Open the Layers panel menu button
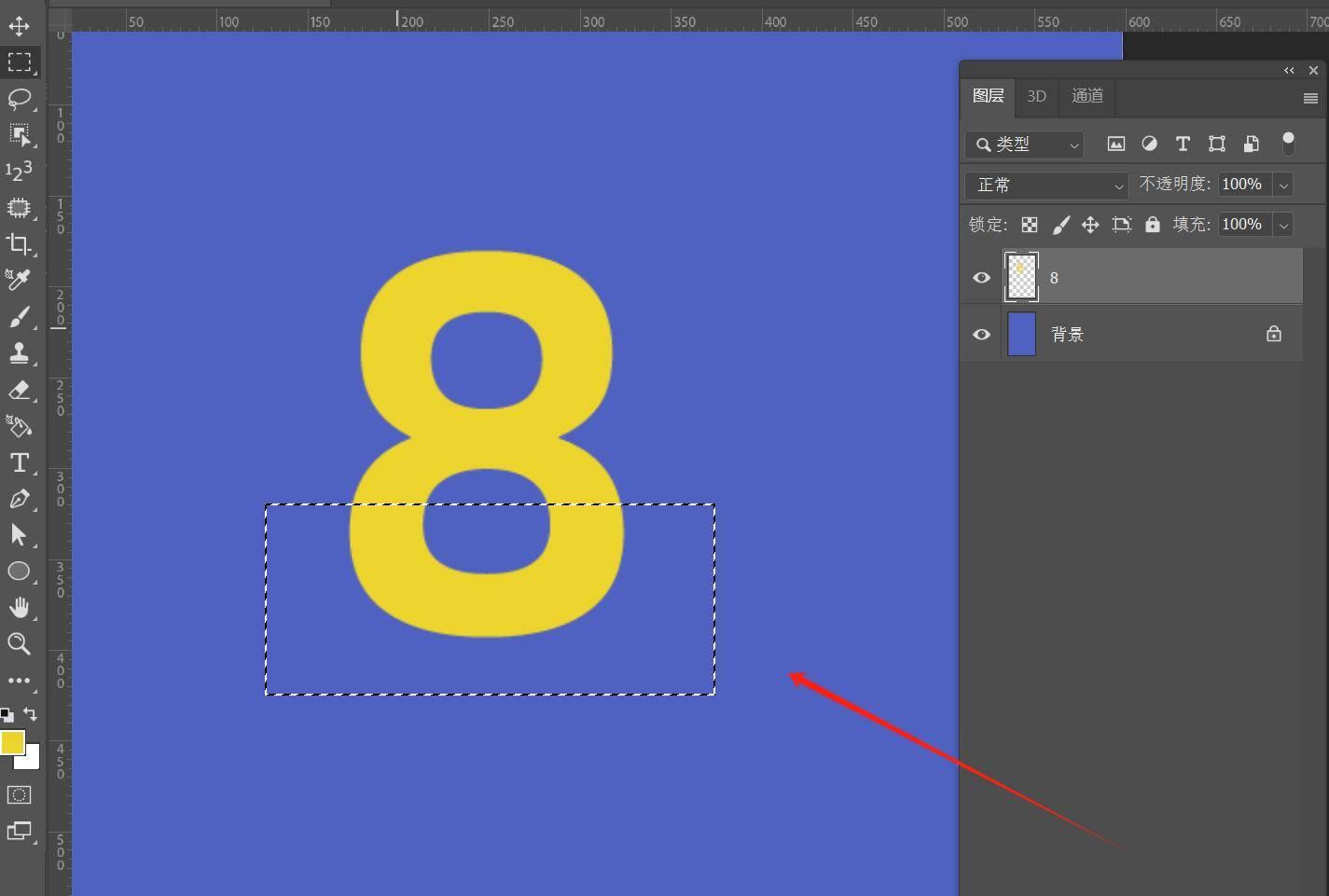The image size is (1329, 896). pyautogui.click(x=1309, y=98)
